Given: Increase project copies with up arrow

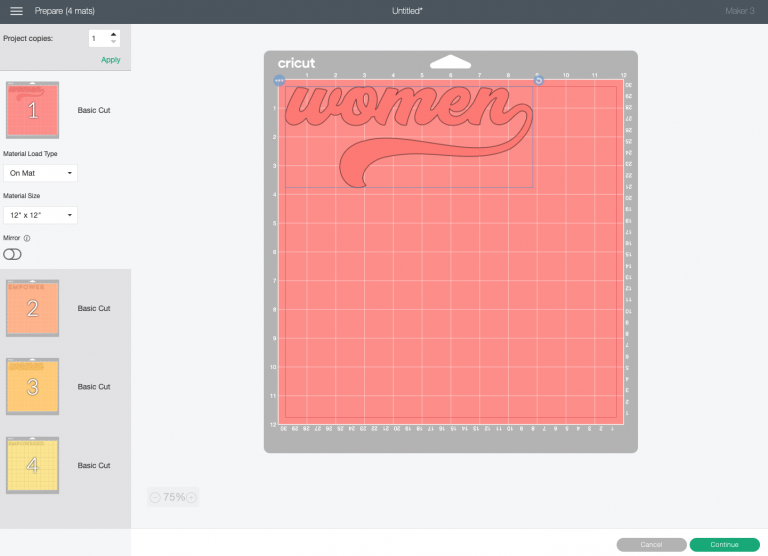Looking at the screenshot, I should point(113,34).
